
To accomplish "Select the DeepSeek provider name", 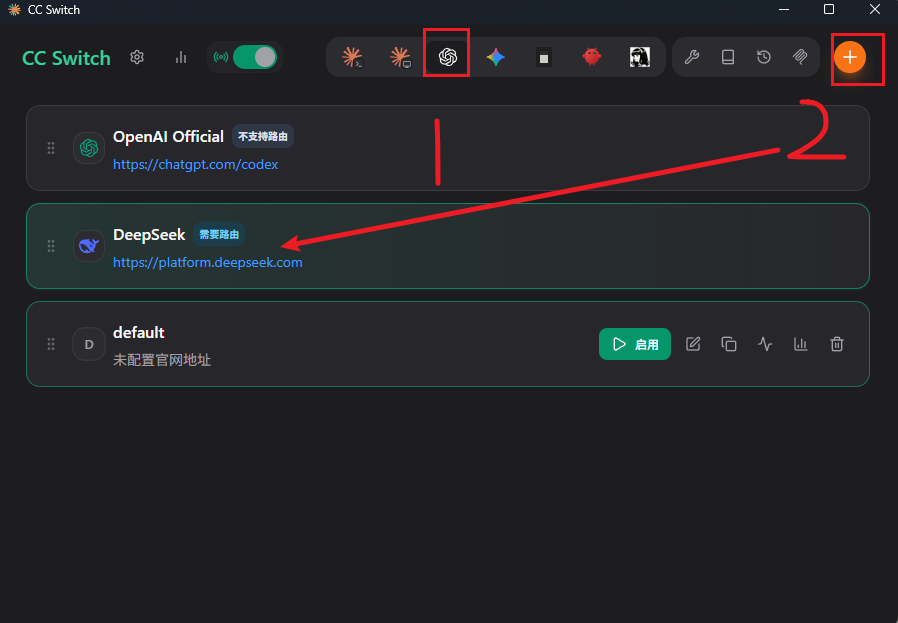I will point(149,235).
